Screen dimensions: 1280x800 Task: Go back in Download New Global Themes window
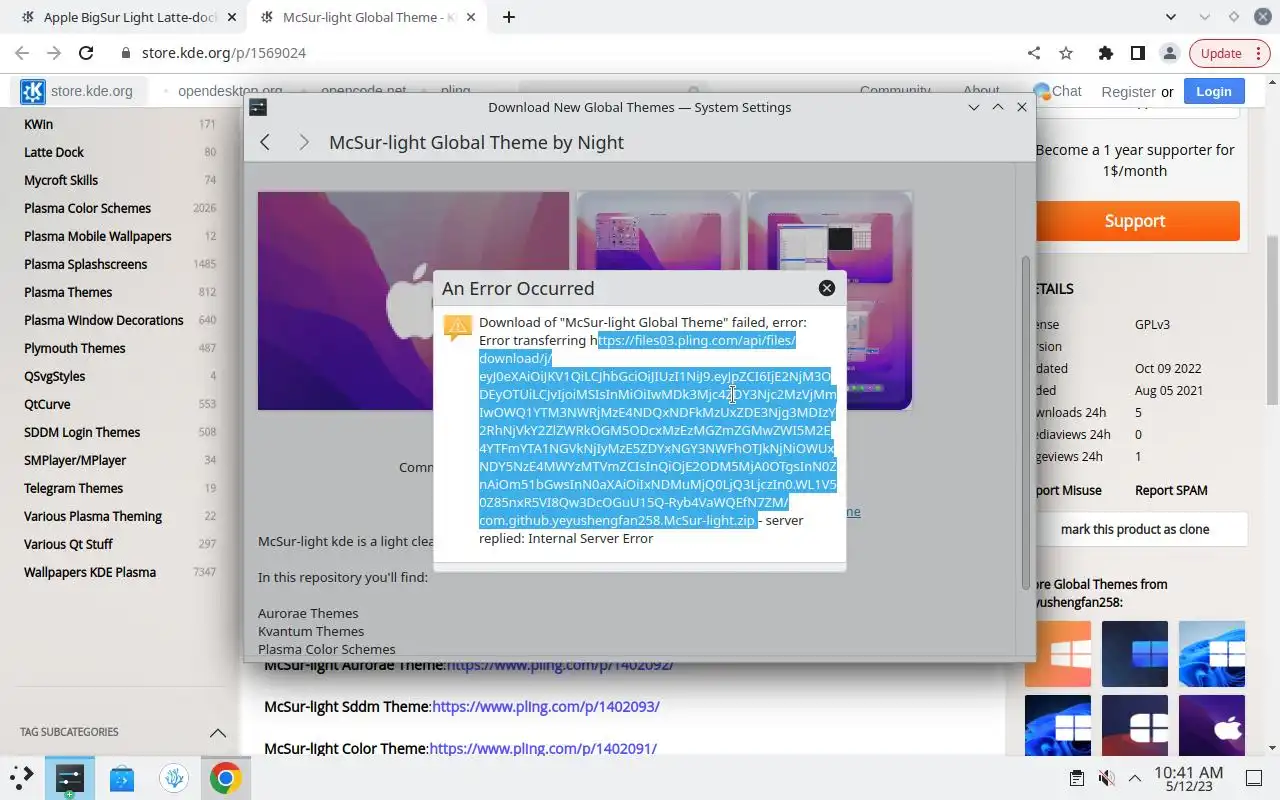[265, 142]
